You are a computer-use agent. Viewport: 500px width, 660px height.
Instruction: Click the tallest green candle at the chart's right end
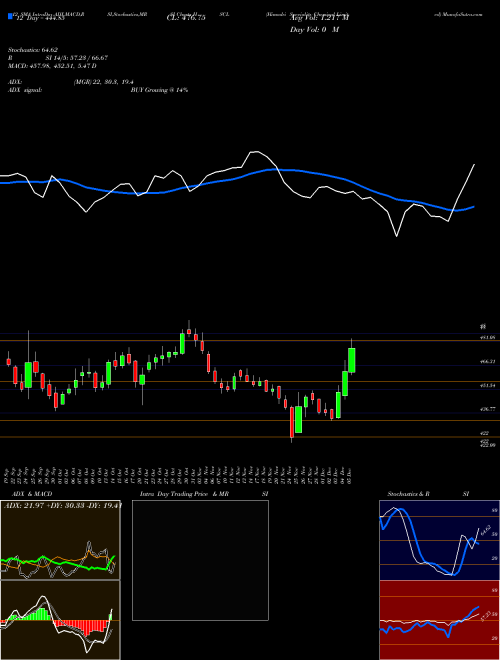coord(351,360)
